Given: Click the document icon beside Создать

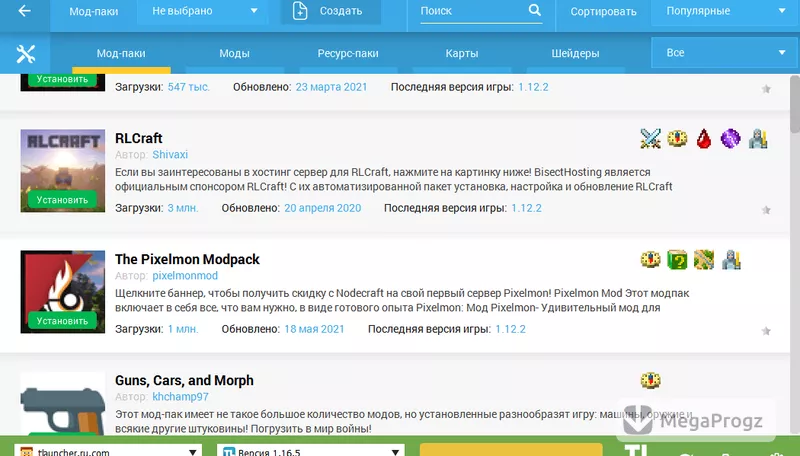Looking at the screenshot, I should (x=300, y=11).
